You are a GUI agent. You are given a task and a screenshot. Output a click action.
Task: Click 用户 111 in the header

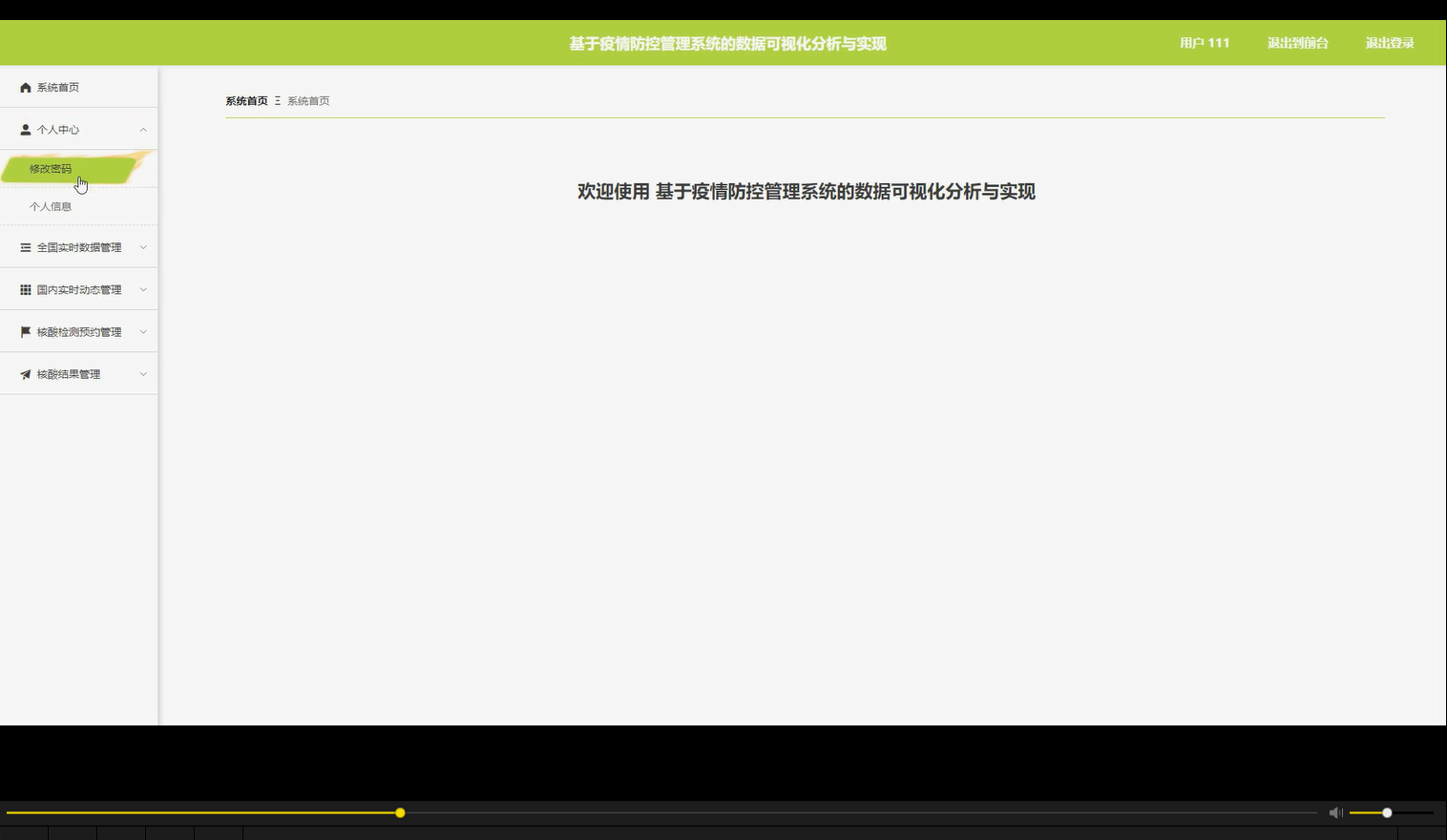point(1205,43)
